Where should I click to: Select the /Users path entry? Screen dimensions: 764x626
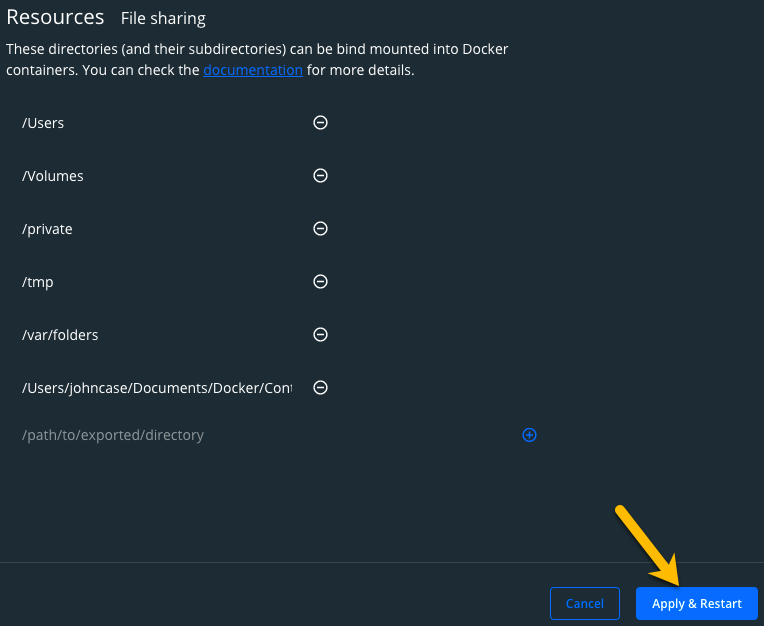(43, 123)
